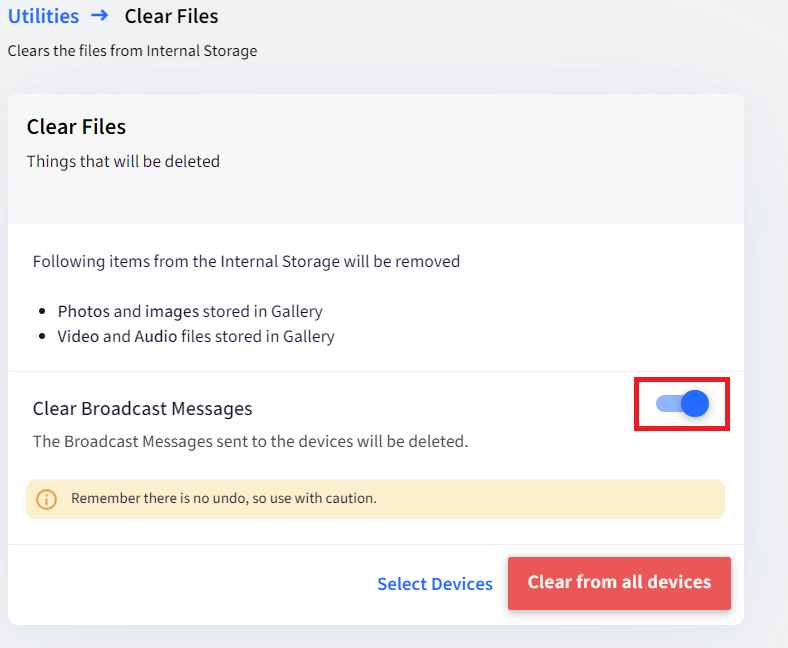This screenshot has height=648, width=788.
Task: Click the Clear from all devices button
Action: pyautogui.click(x=619, y=583)
